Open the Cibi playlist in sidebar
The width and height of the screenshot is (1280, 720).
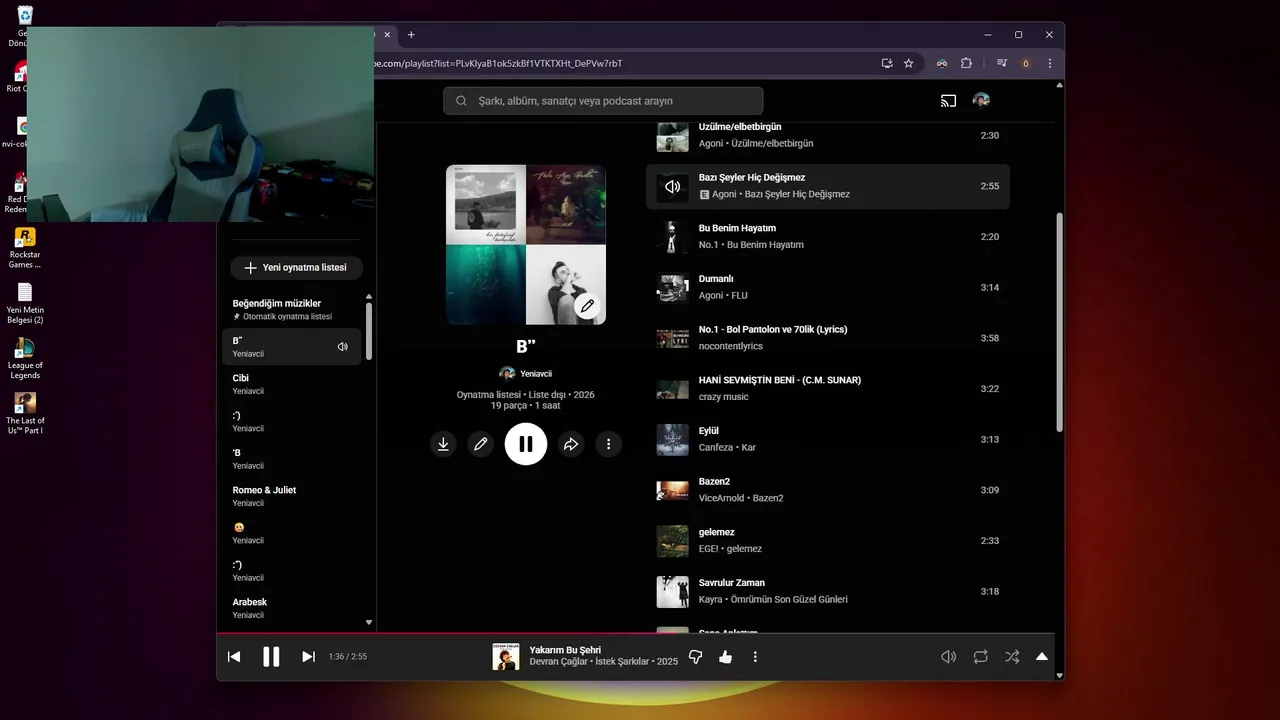click(x=291, y=384)
